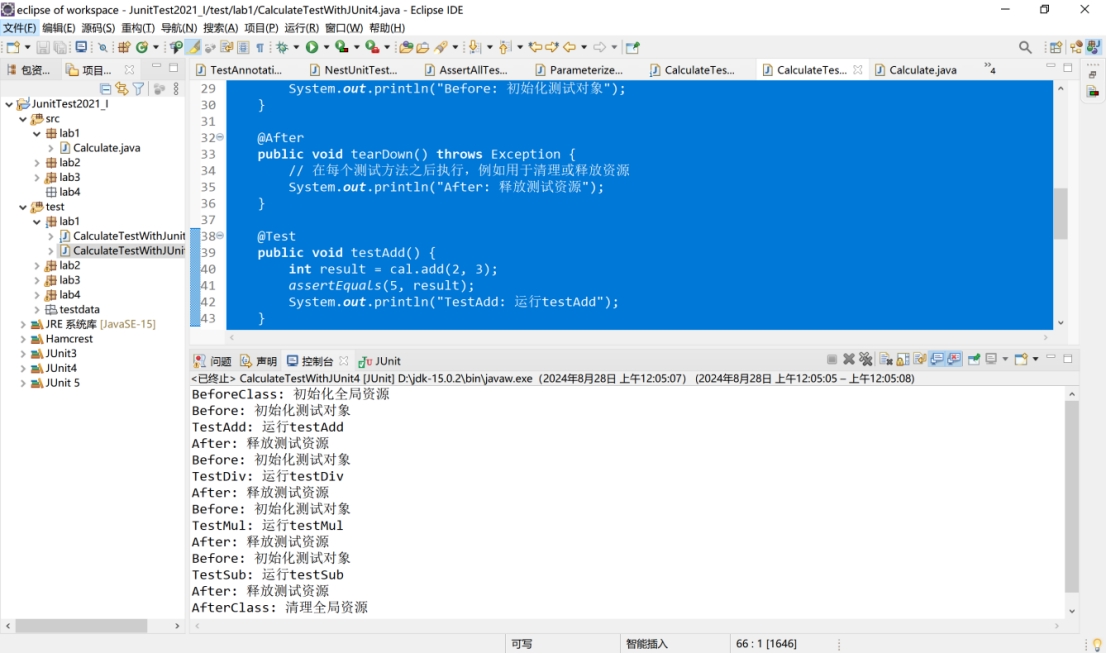Click the line 38 fold marker
This screenshot has height=654, width=1106.
click(x=220, y=236)
